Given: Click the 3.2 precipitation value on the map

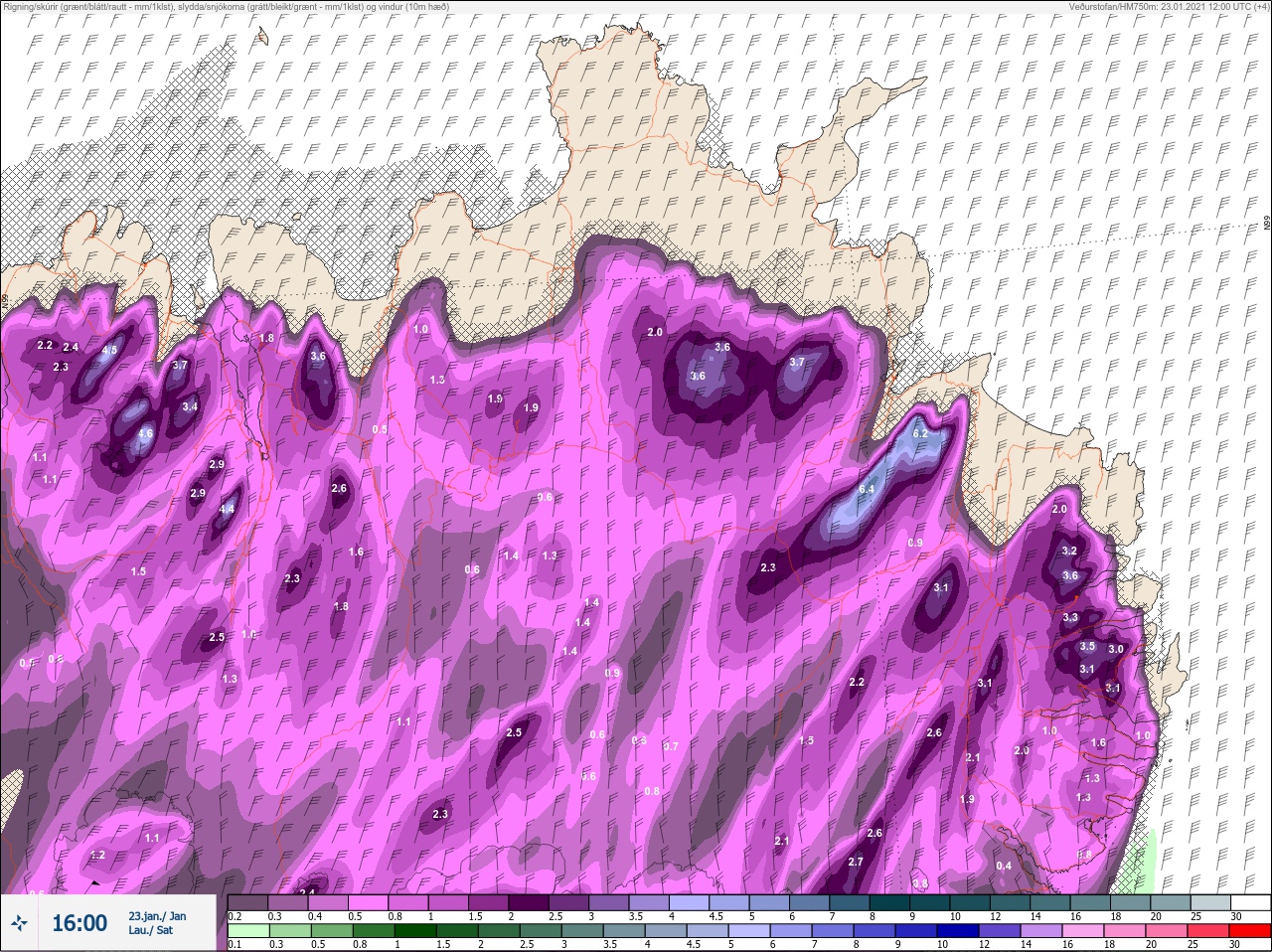Looking at the screenshot, I should tap(1069, 551).
